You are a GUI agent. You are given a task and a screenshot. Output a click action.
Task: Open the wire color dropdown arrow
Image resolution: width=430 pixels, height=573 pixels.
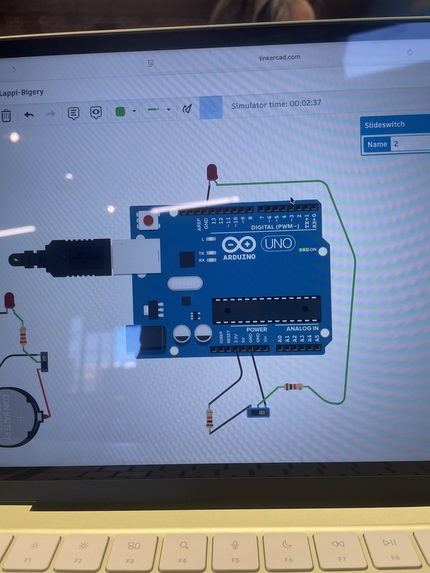[134, 111]
